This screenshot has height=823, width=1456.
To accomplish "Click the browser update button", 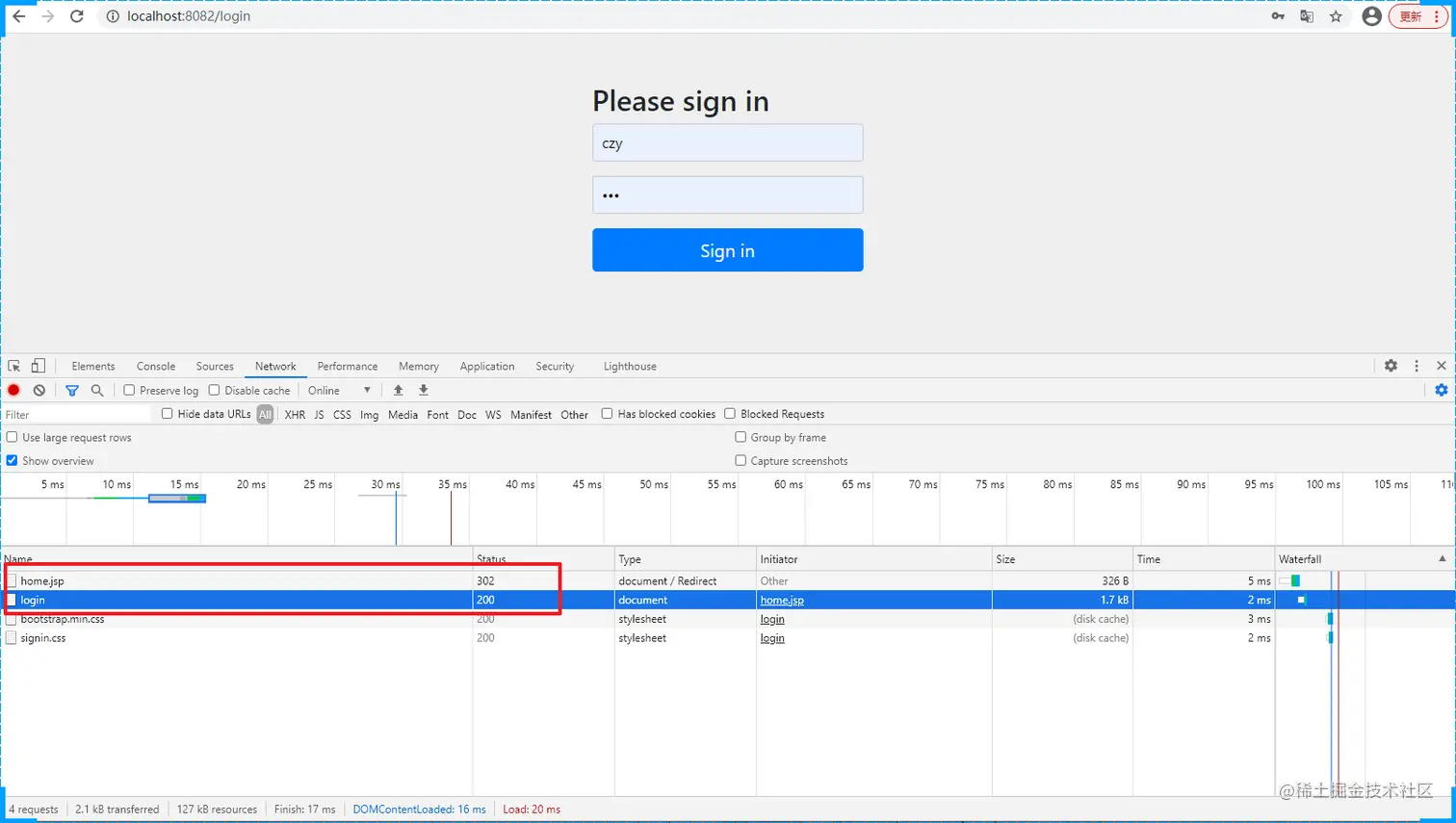I will (x=1417, y=16).
